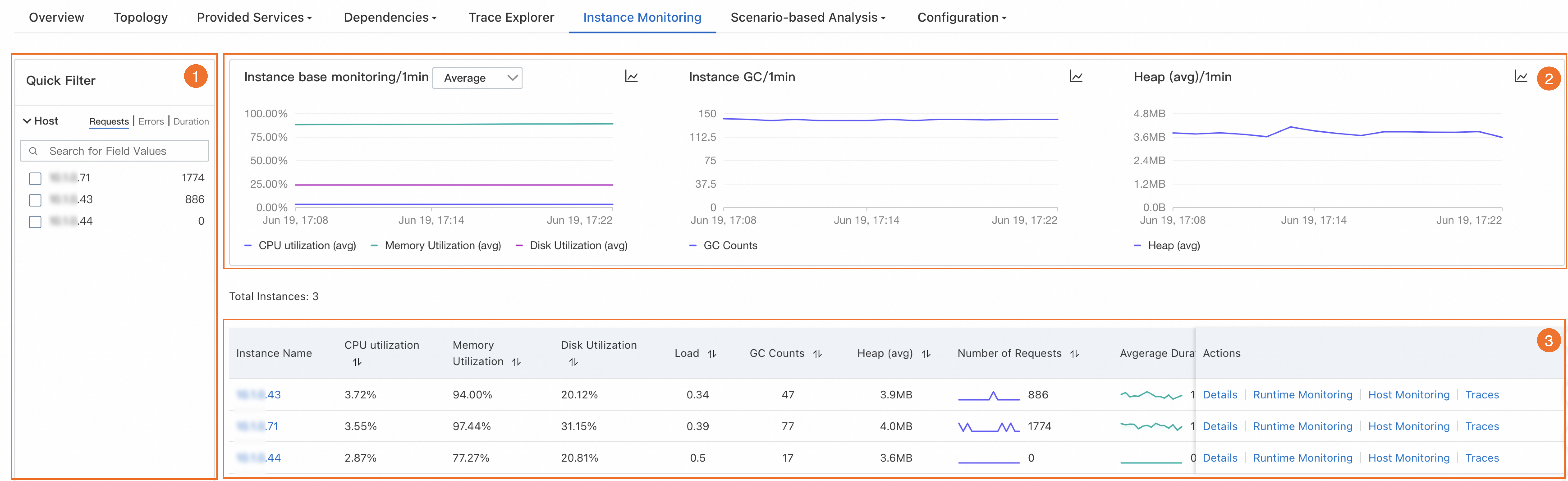Switch to the Trace Explorer tab
1568x481 pixels.
point(511,18)
